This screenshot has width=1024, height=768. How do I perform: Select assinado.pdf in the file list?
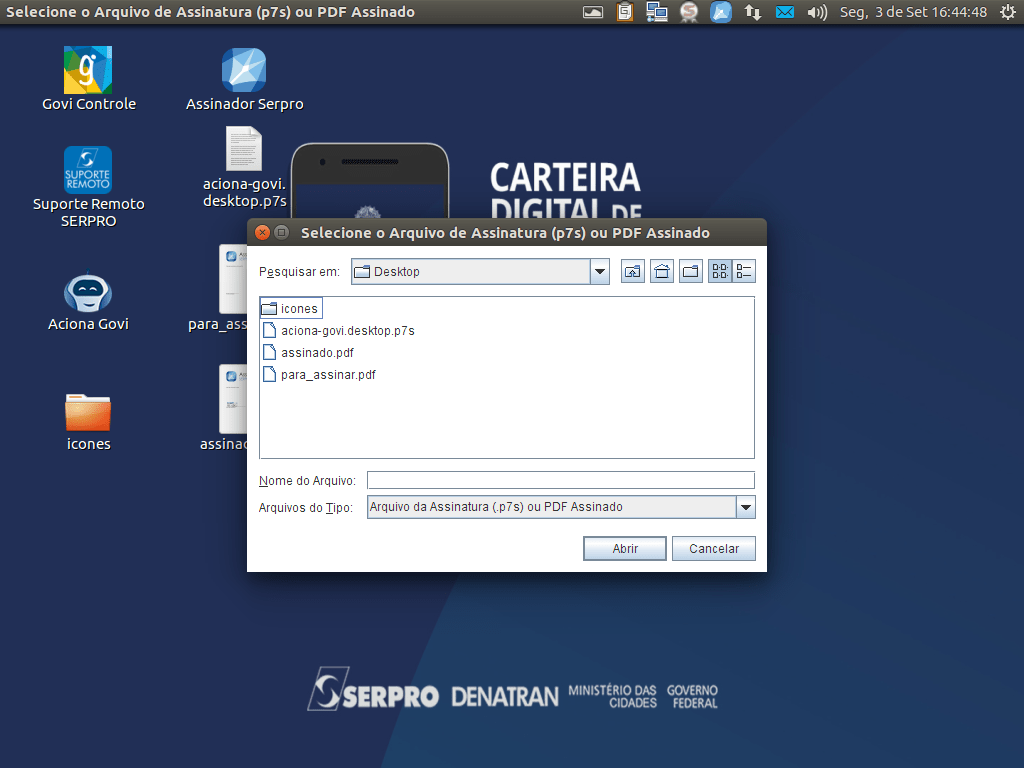pyautogui.click(x=308, y=353)
